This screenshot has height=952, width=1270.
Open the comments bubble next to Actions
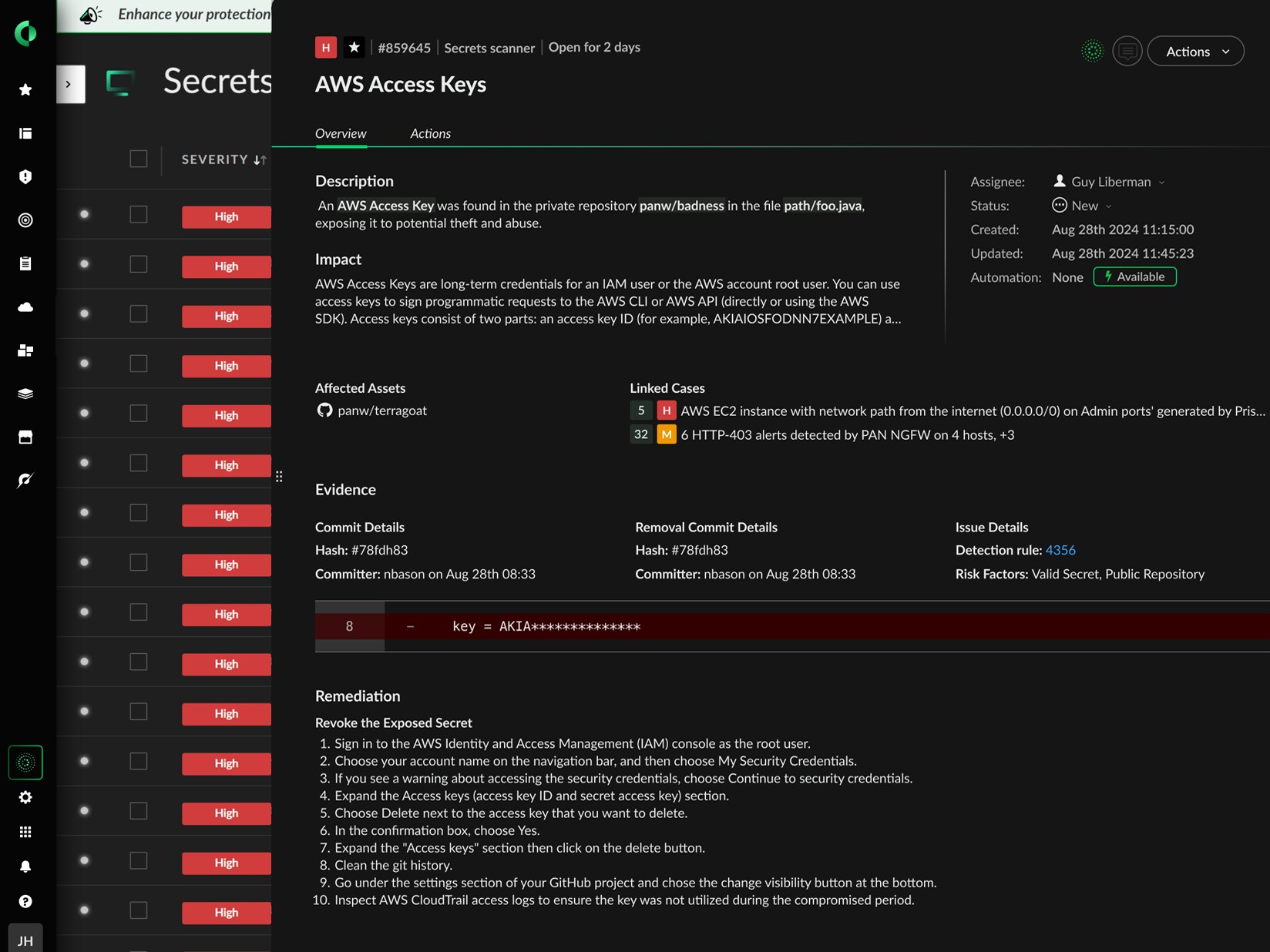point(1127,51)
